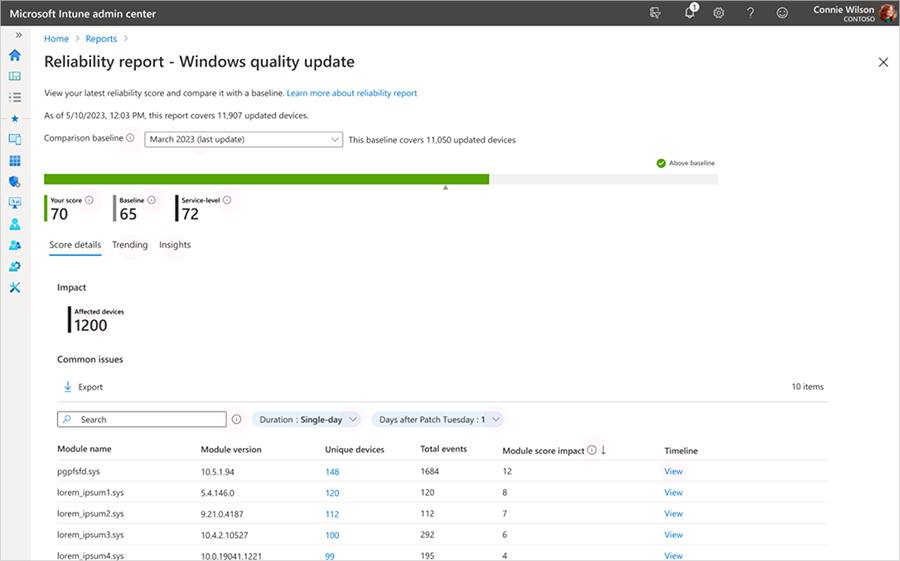Open 112 unique devices for lorem_ipsum2.sys

pos(332,514)
